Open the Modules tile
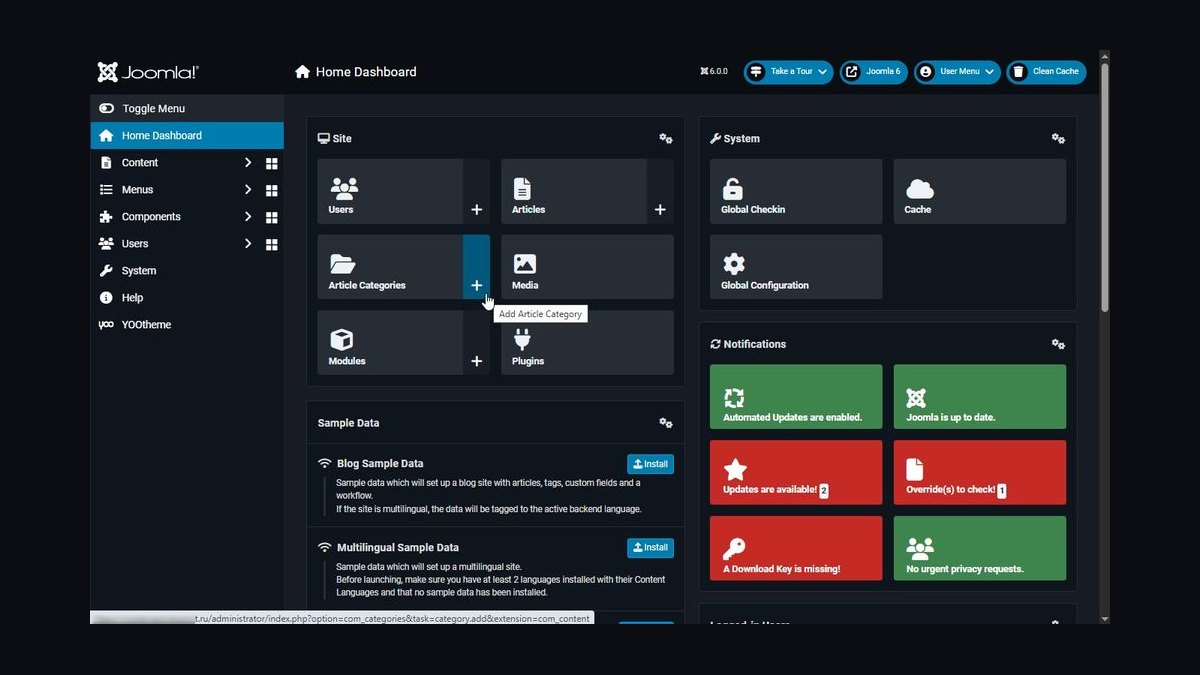The height and width of the screenshot is (675, 1200). [x=390, y=343]
